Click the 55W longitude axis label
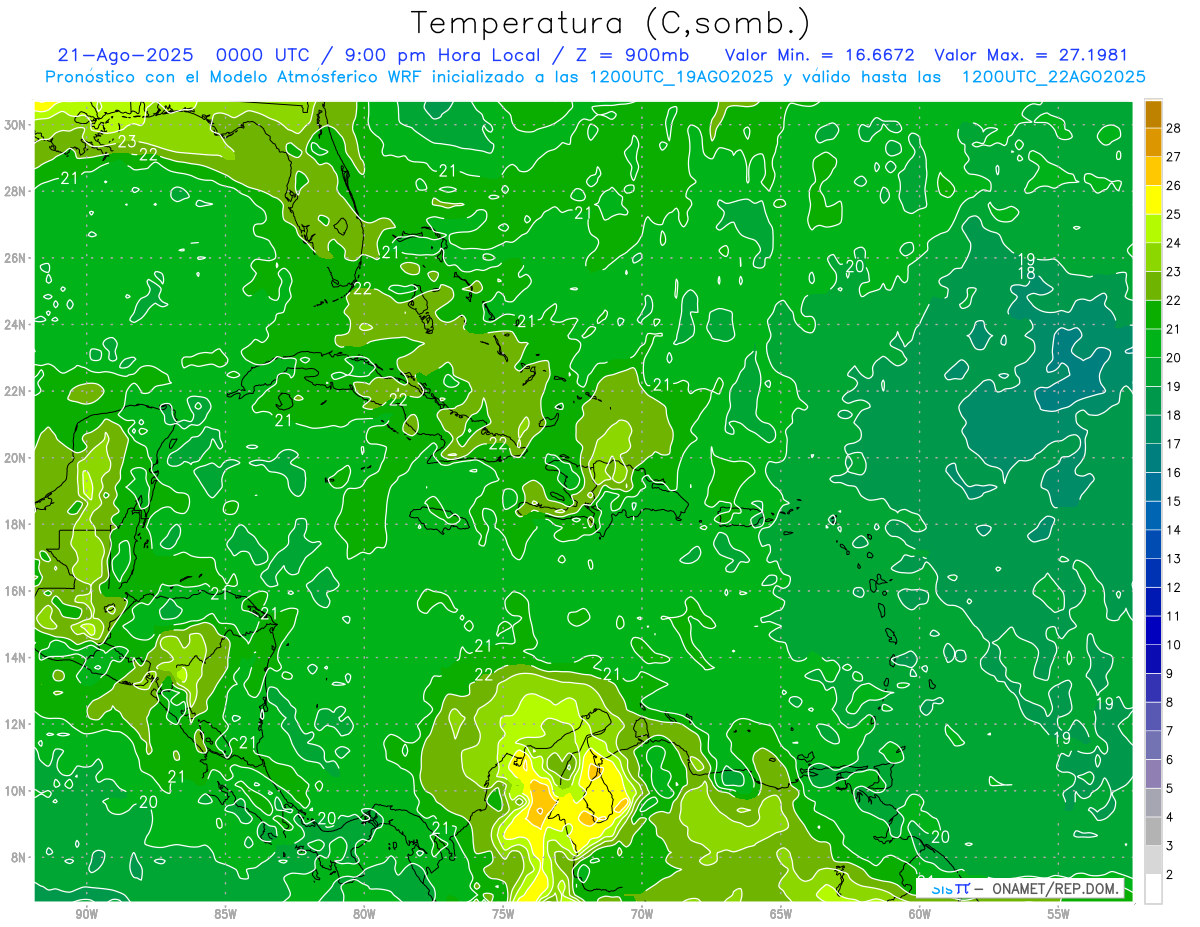The height and width of the screenshot is (927, 1200). click(x=1059, y=913)
